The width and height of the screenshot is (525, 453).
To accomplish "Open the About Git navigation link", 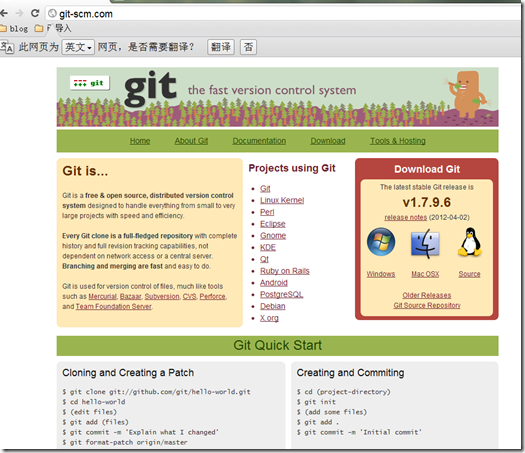I will (191, 141).
